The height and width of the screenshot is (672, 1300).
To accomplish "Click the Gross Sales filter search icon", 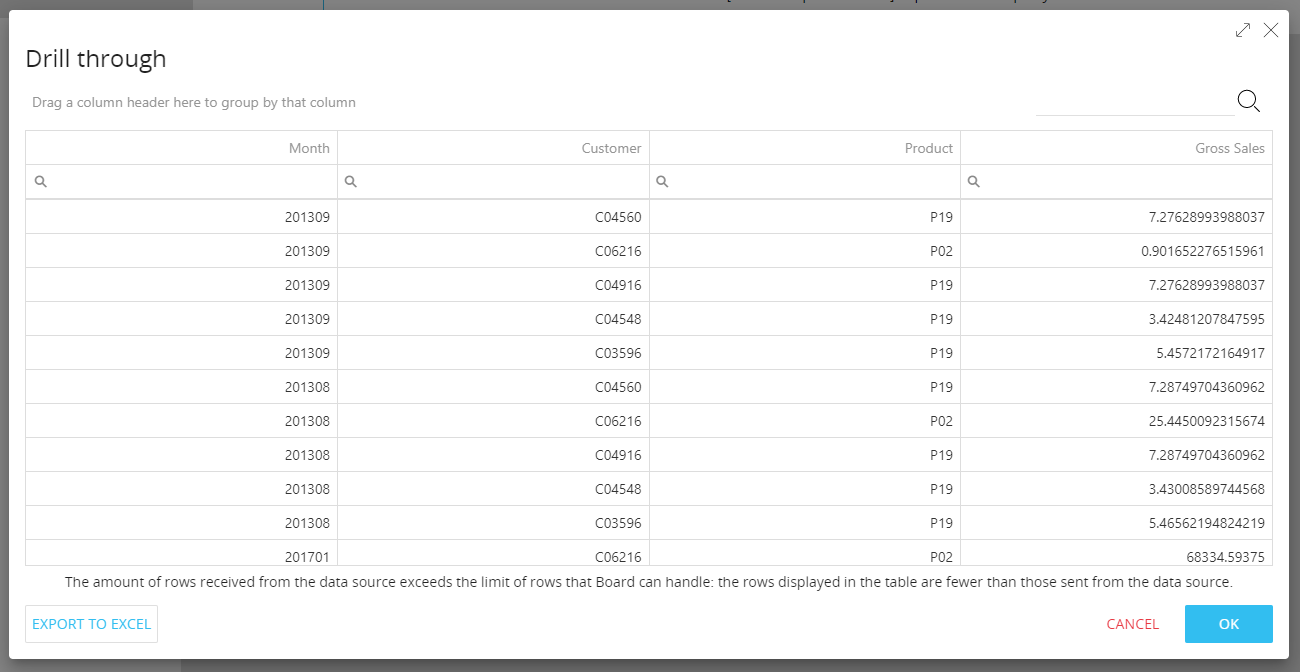I will click(x=974, y=182).
